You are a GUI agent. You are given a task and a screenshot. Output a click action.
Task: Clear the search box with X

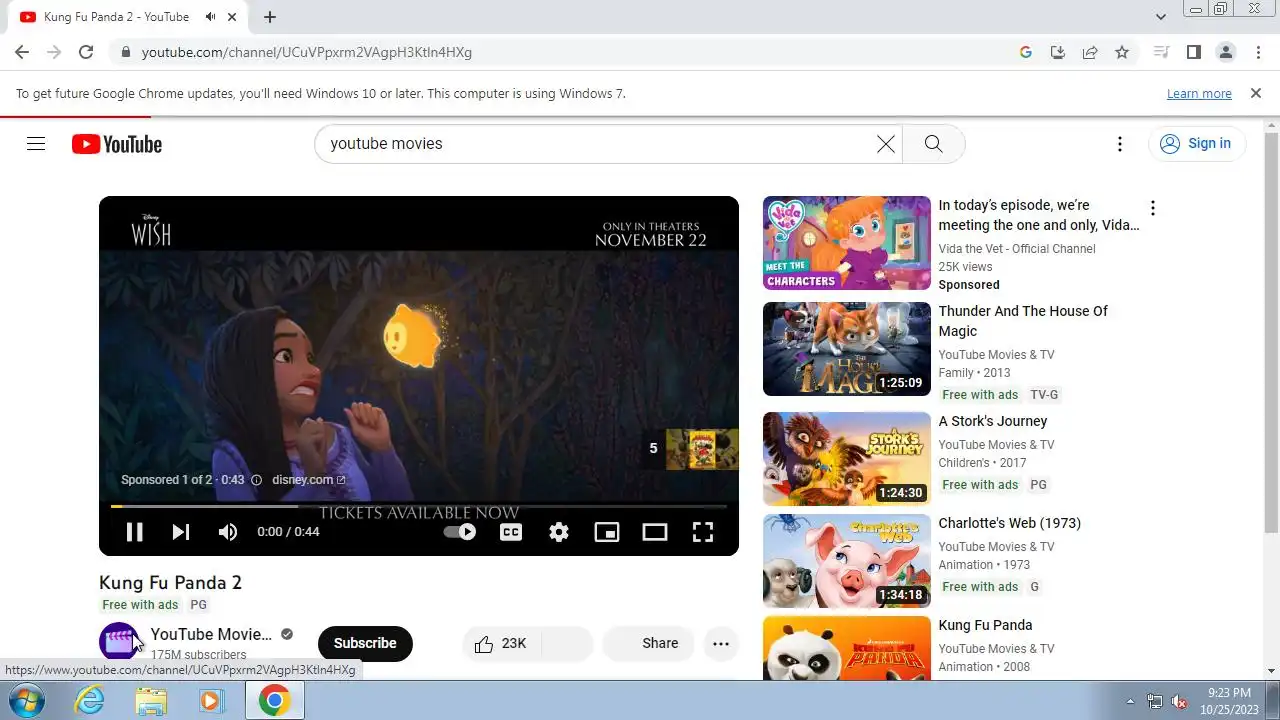click(886, 144)
